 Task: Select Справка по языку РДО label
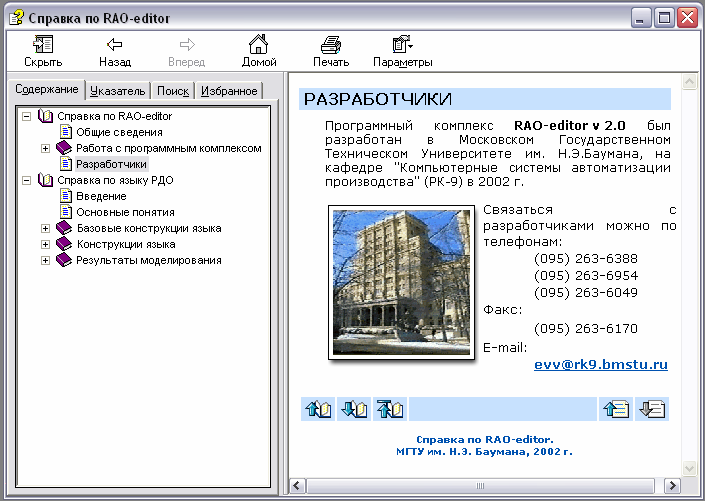tap(115, 180)
